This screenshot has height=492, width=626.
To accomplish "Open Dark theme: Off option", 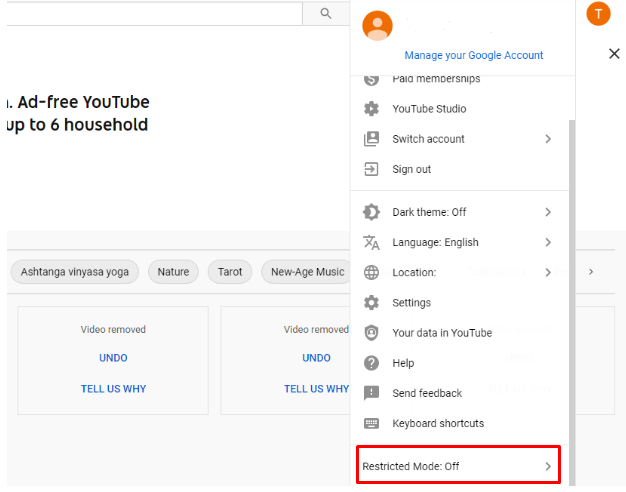I will (x=460, y=212).
